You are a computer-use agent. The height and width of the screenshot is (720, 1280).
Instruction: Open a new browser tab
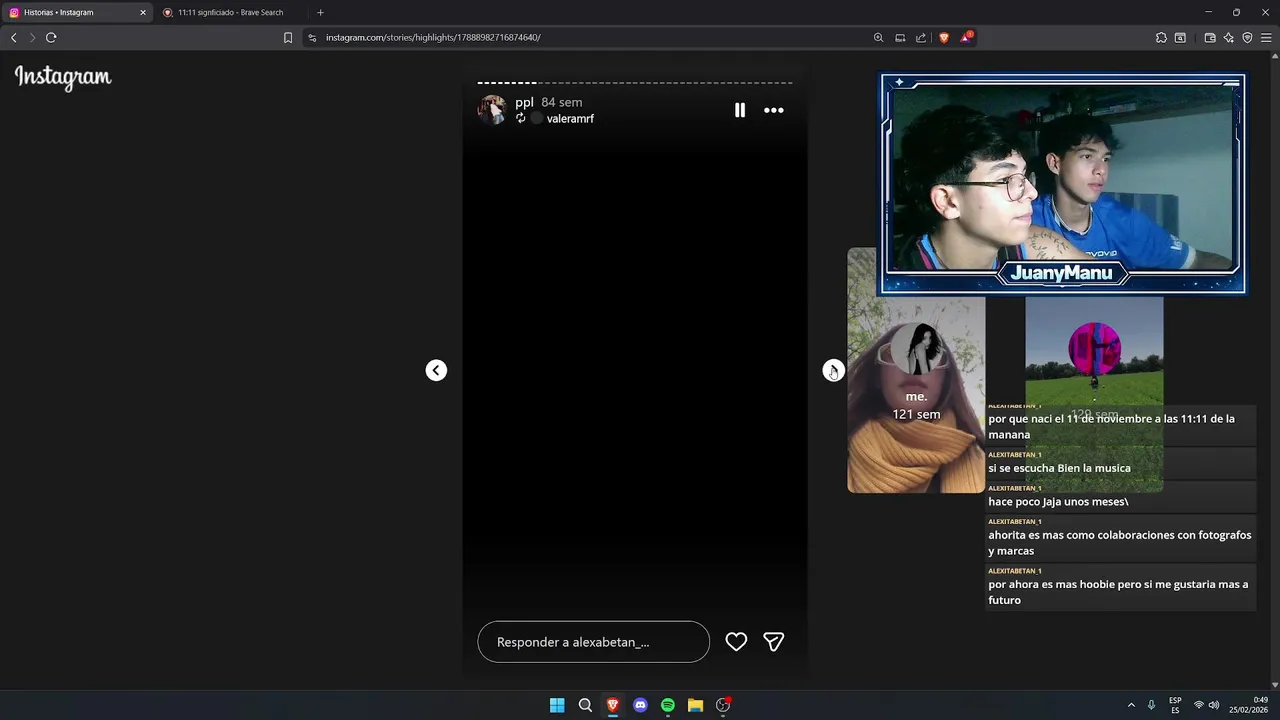(x=320, y=12)
